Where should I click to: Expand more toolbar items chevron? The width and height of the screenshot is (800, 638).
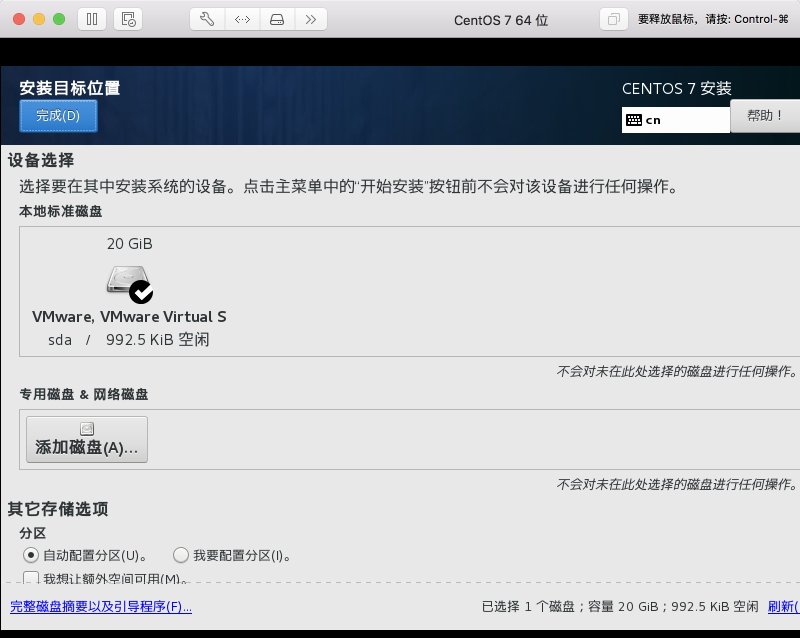pyautogui.click(x=311, y=19)
